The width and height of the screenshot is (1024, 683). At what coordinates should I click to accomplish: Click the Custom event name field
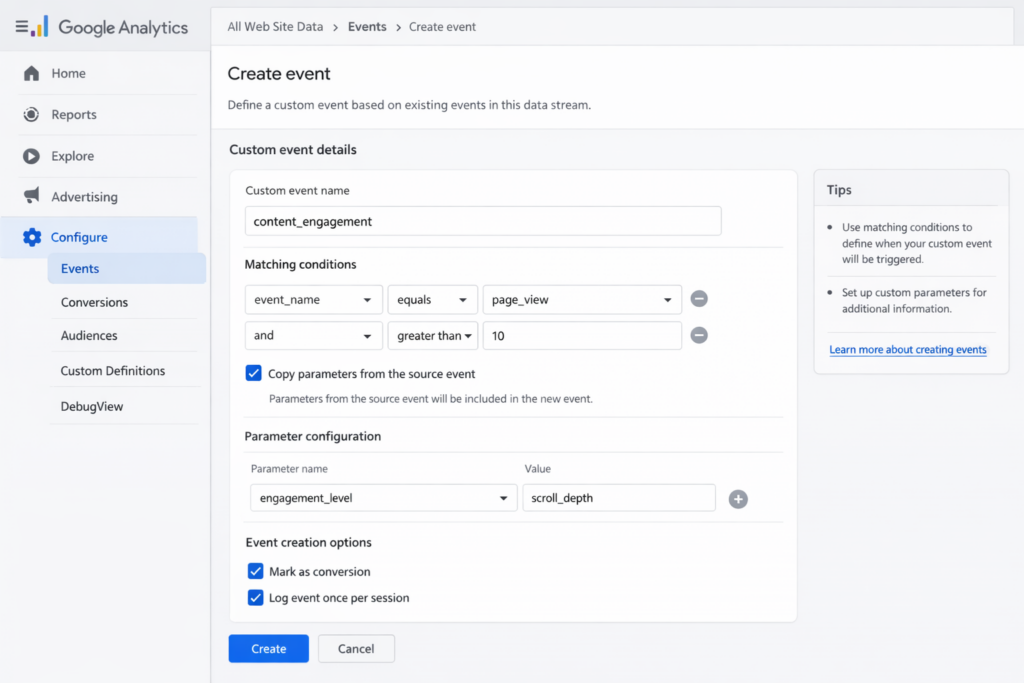point(483,220)
